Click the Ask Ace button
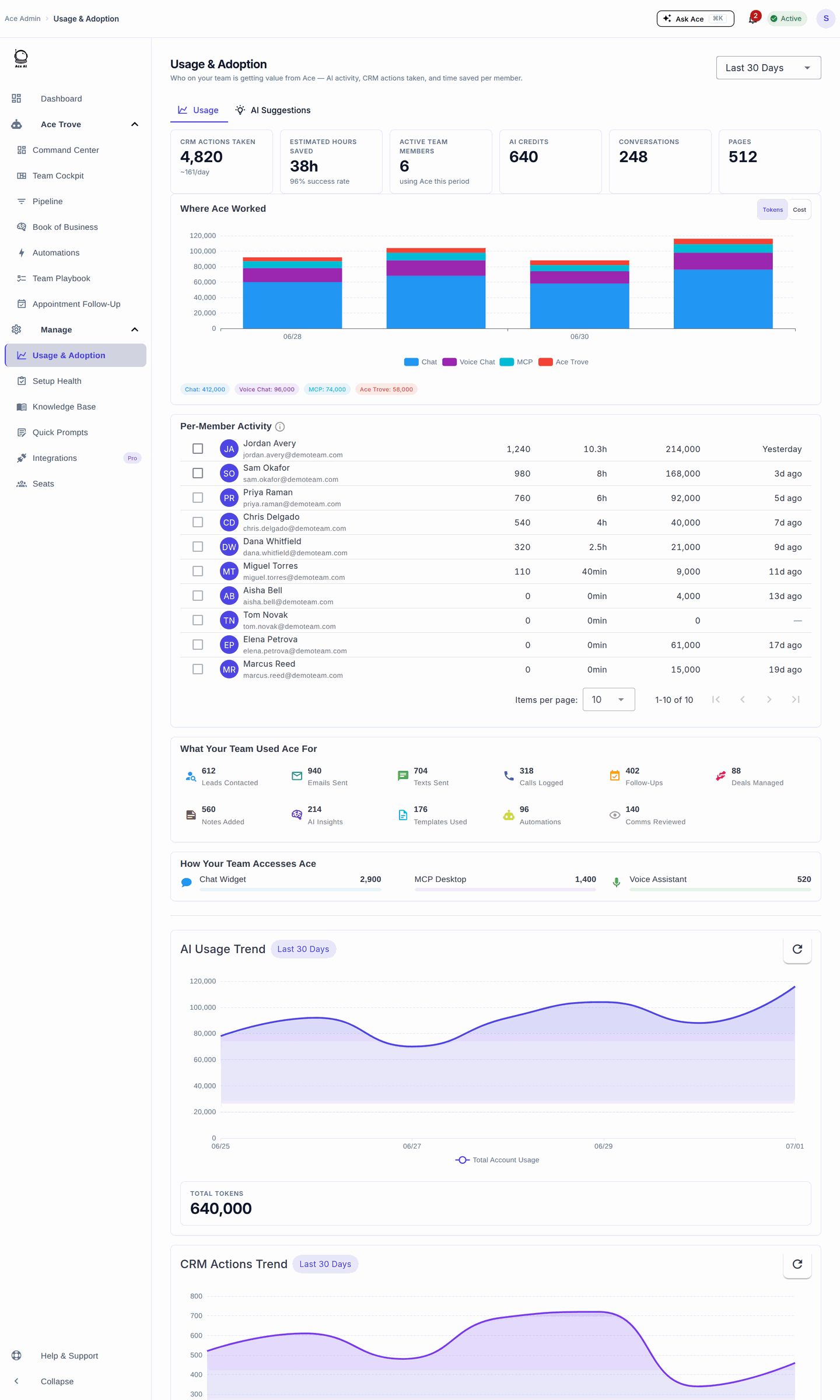The height and width of the screenshot is (1400, 840). (x=695, y=19)
